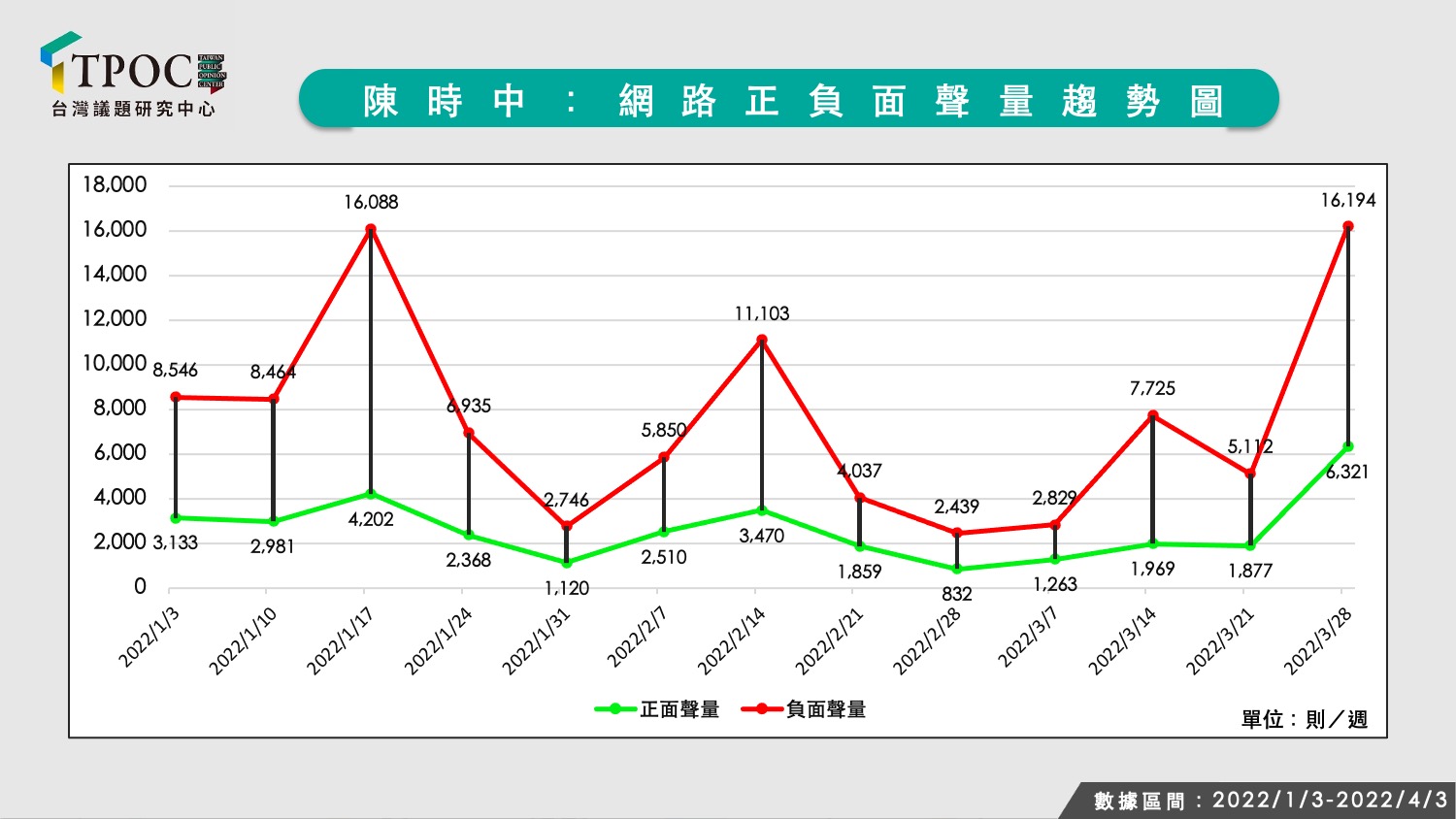
Task: Select the green 正面聲量 legend marker
Action: coord(615,709)
